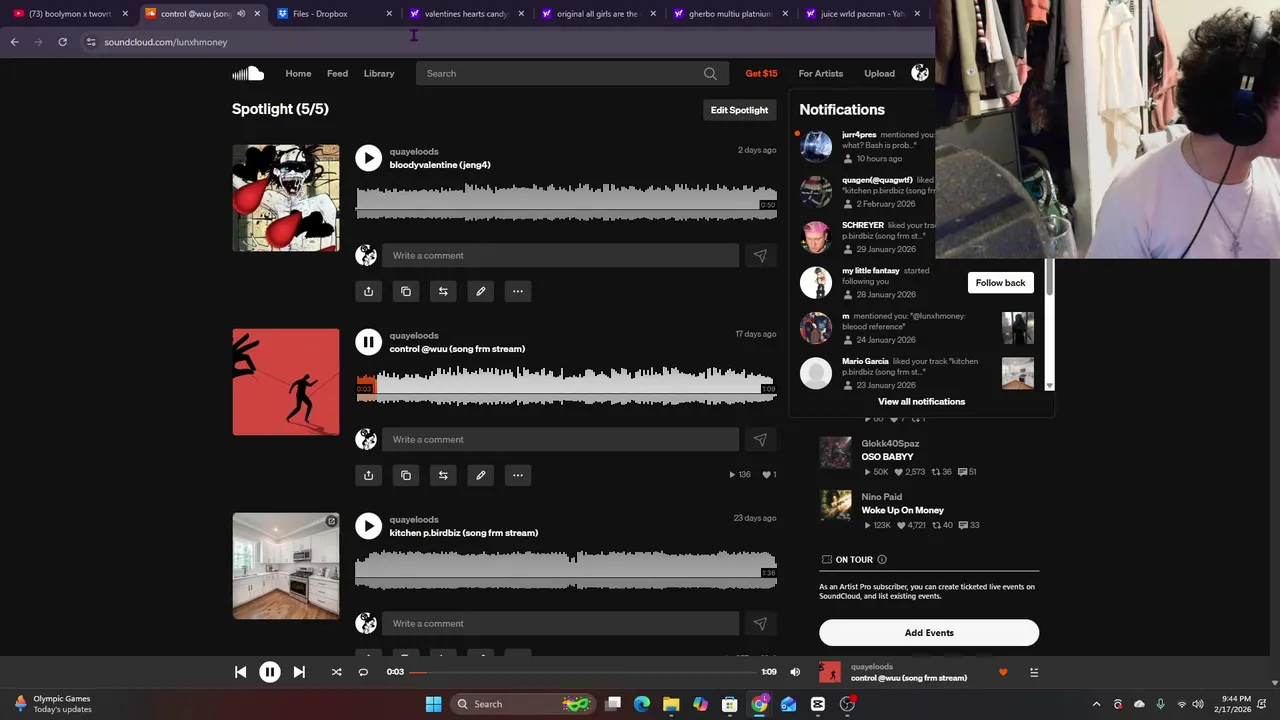
Task: Copy link for control @wuu track
Action: point(406,475)
